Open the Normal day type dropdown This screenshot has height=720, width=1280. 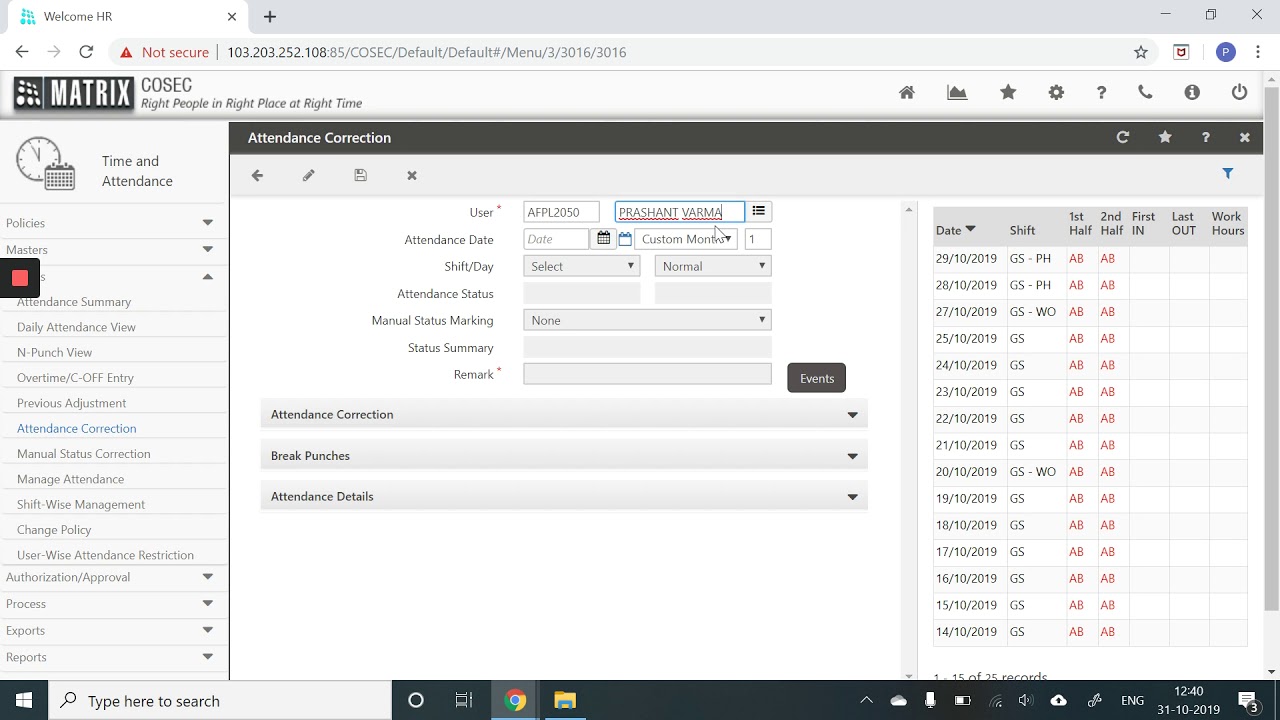[713, 266]
